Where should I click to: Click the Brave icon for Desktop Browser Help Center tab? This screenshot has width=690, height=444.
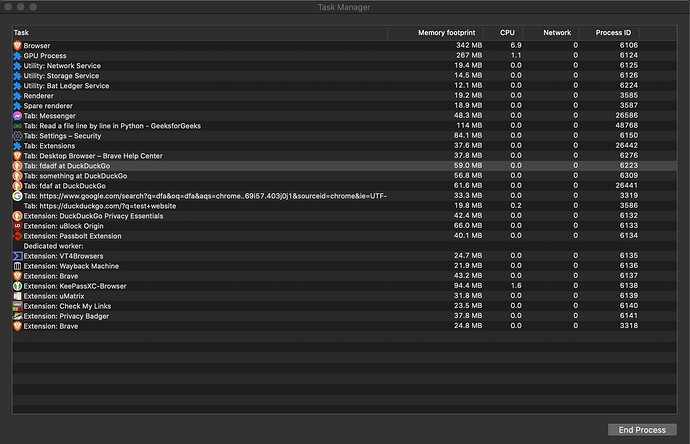tap(17, 156)
